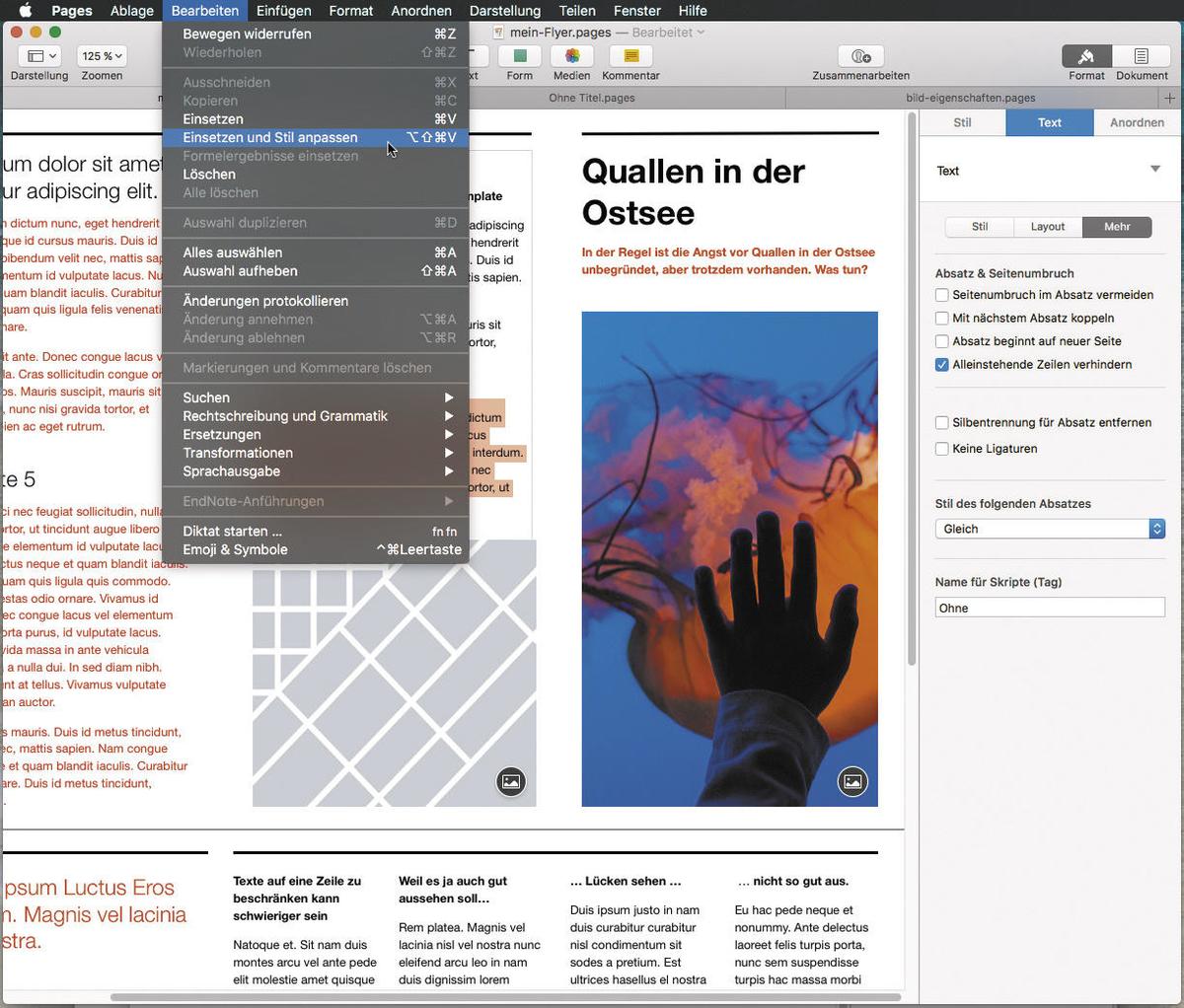Click the Quallen in der Ostsee heading
Image resolution: width=1184 pixels, height=1008 pixels.
[694, 191]
